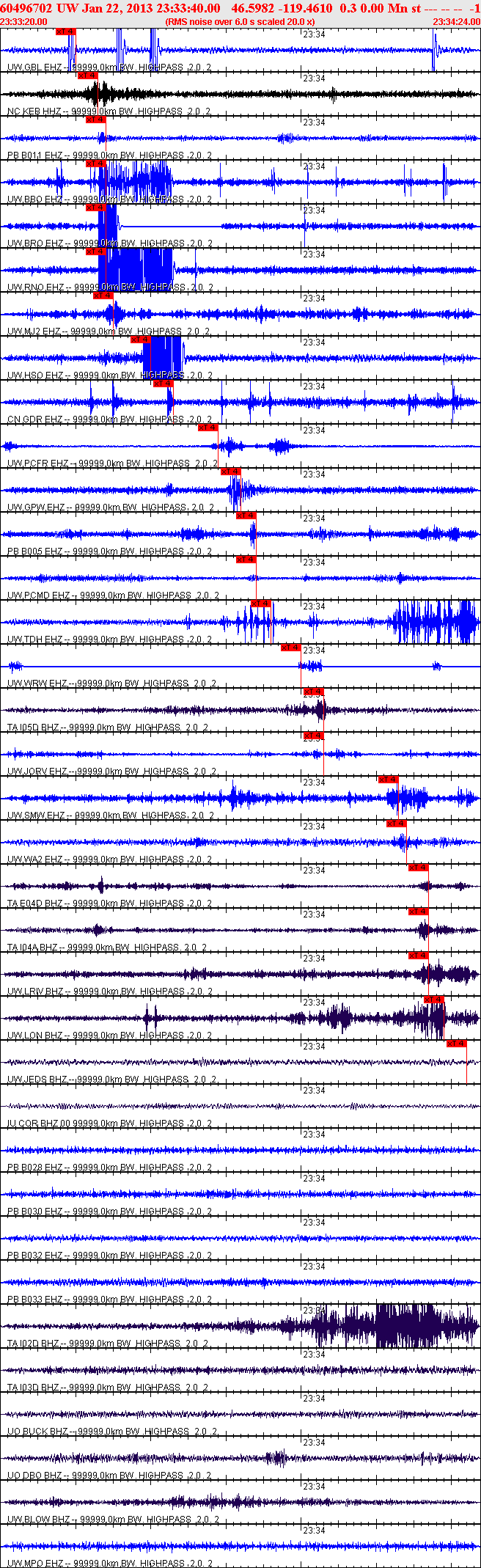
Task: Click the UW.SMW EHZ station label
Action: tap(111, 816)
